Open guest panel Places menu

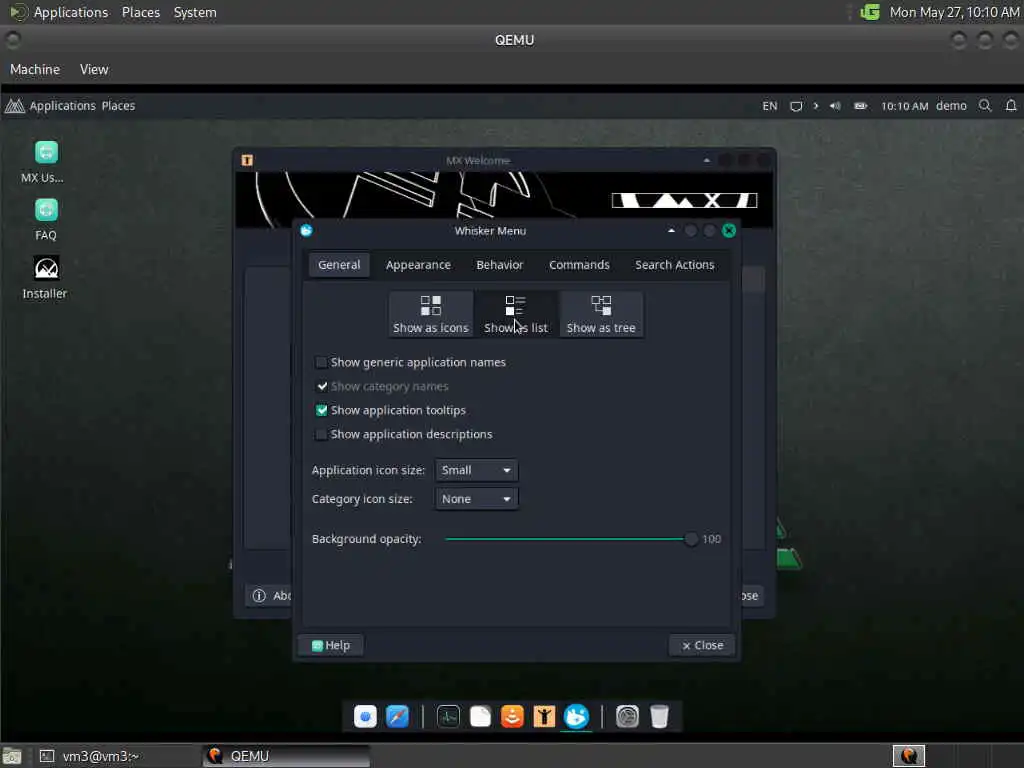pos(118,106)
